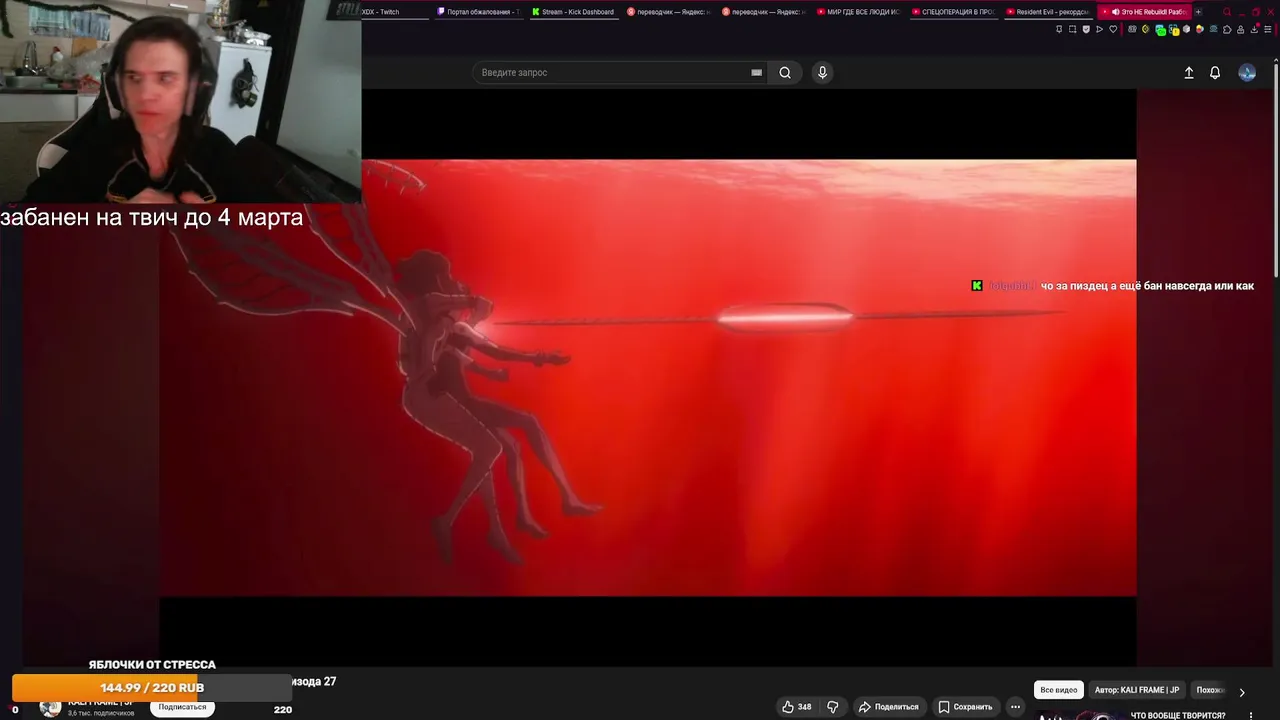Select the Все видео filter chip

pyautogui.click(x=1059, y=690)
